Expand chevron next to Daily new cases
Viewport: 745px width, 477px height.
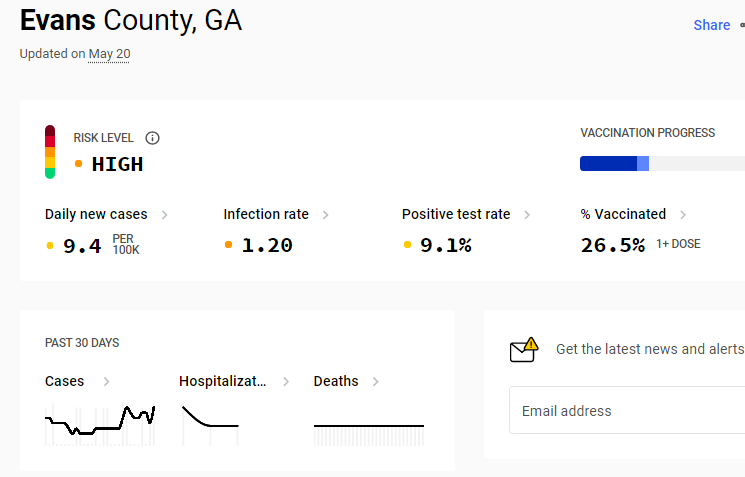[x=164, y=215]
